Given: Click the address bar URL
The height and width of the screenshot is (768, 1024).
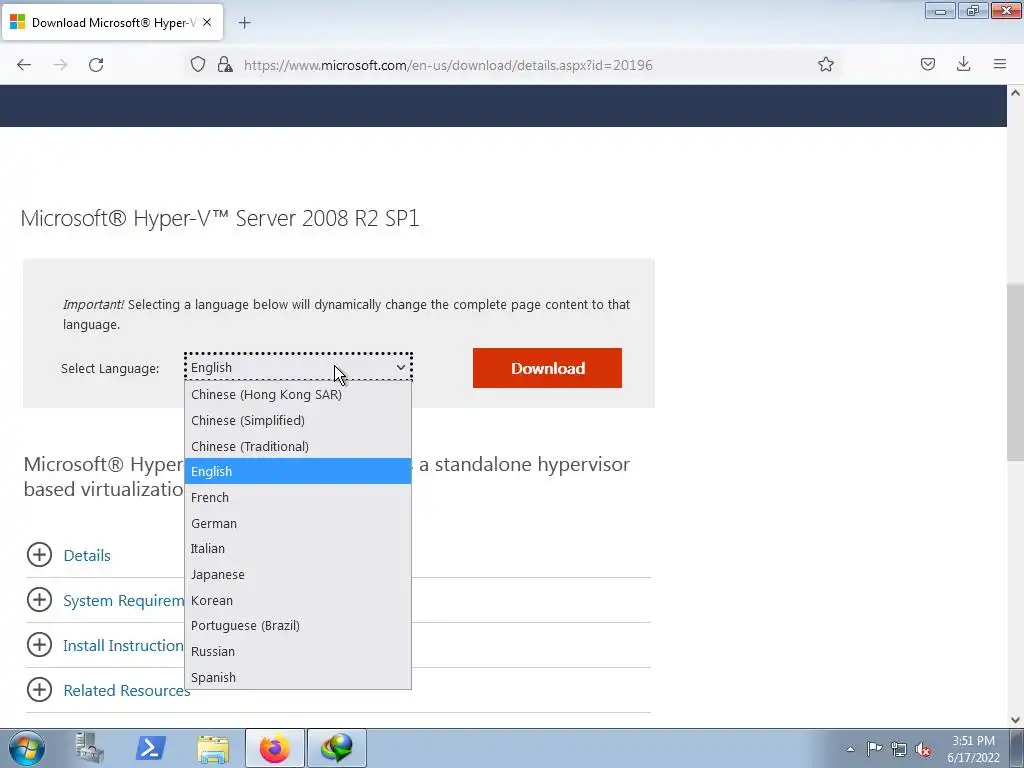Looking at the screenshot, I should [x=448, y=65].
